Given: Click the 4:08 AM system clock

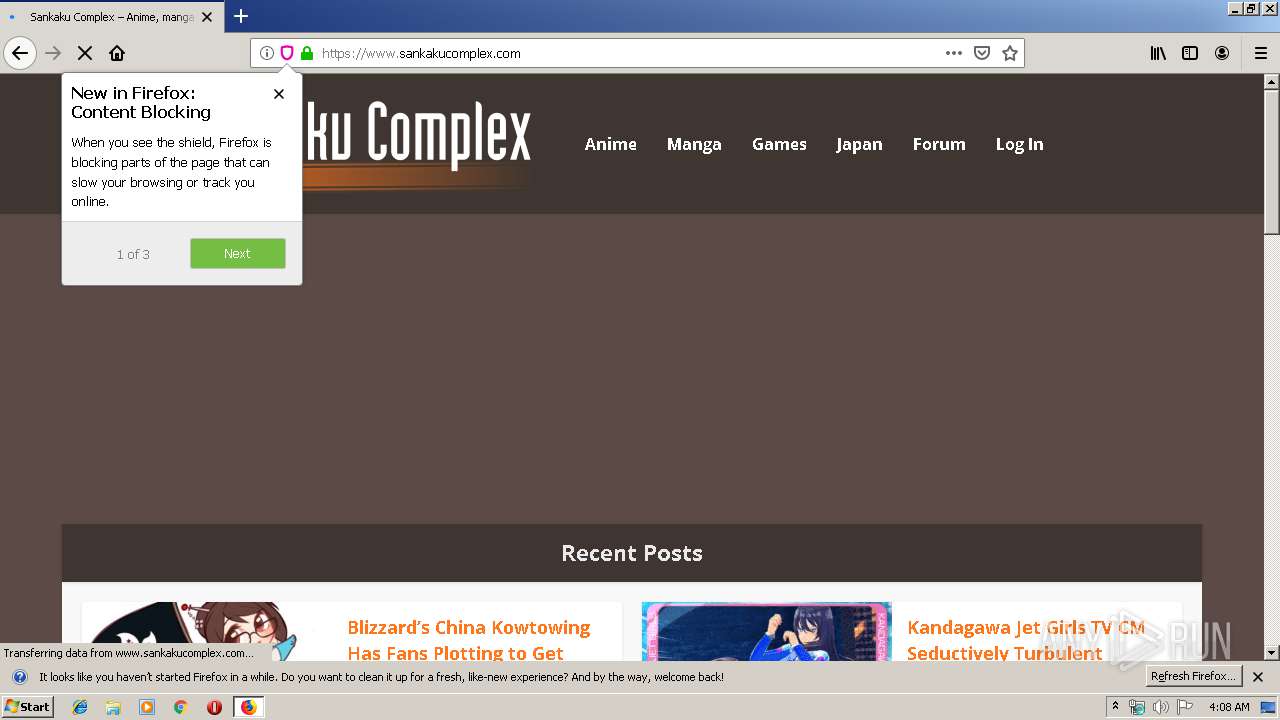Looking at the screenshot, I should (x=1229, y=707).
